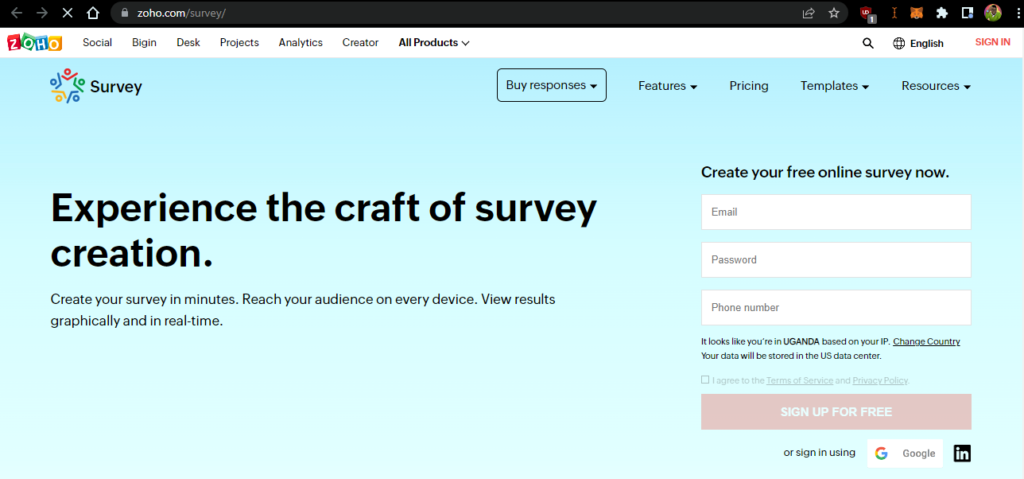Sign in with LinkedIn icon
This screenshot has width=1024, height=479.
pyautogui.click(x=962, y=453)
